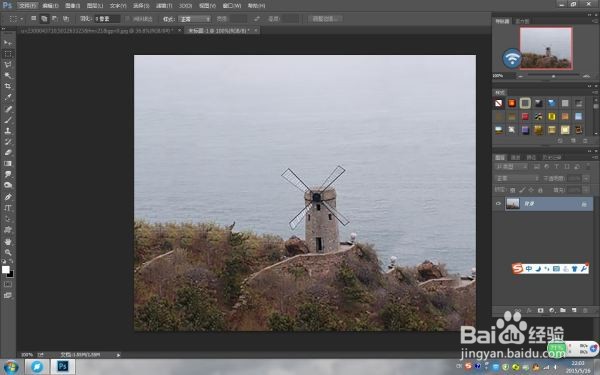
Task: Open the layer fill dropdown arrow
Action: point(586,190)
